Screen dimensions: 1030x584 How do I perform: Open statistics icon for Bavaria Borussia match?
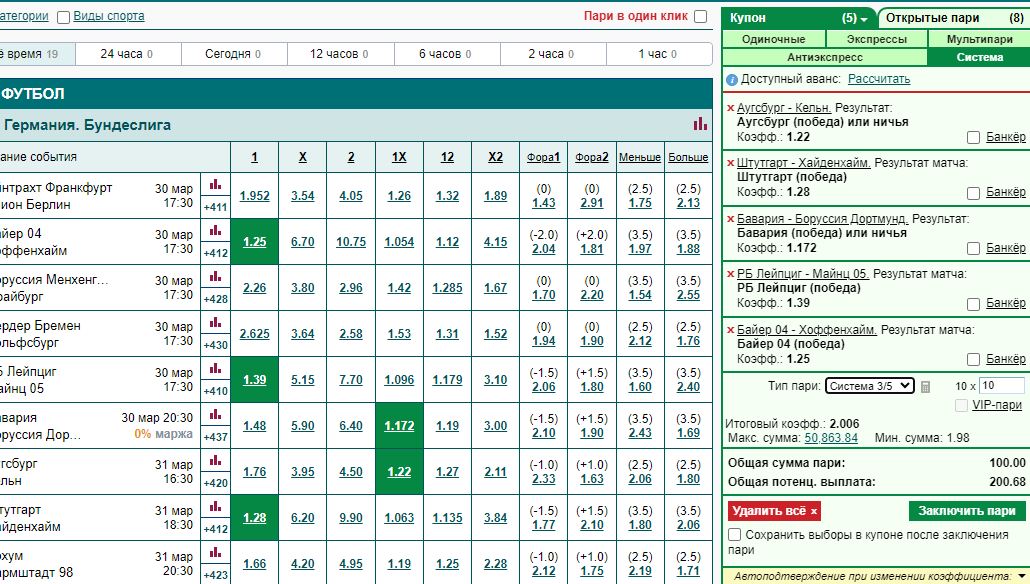215,415
